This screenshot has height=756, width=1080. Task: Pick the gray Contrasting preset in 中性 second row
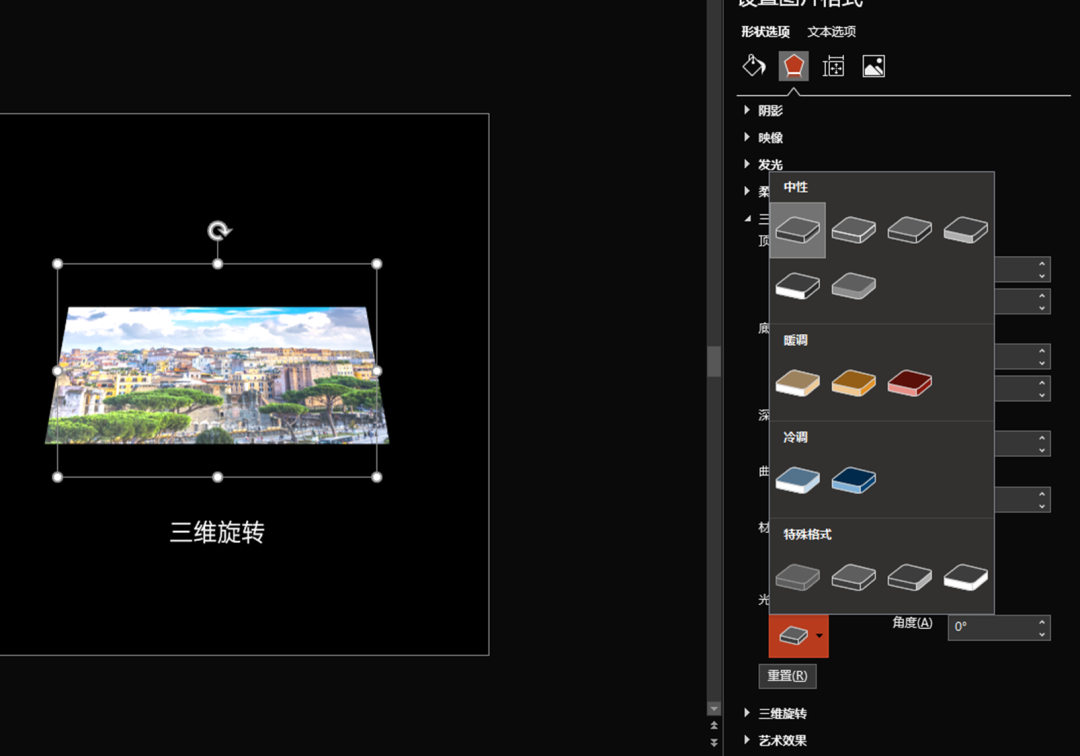tap(853, 286)
